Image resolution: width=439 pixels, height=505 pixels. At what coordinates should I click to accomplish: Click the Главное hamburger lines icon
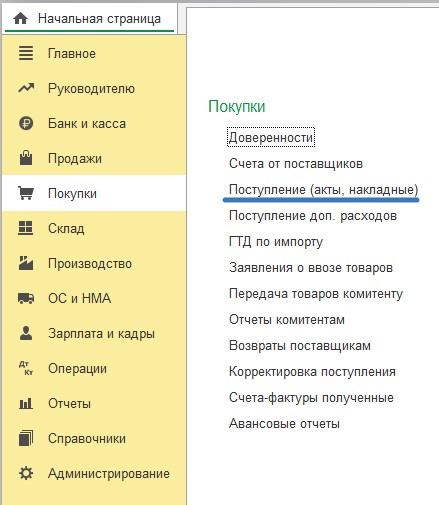(x=26, y=53)
